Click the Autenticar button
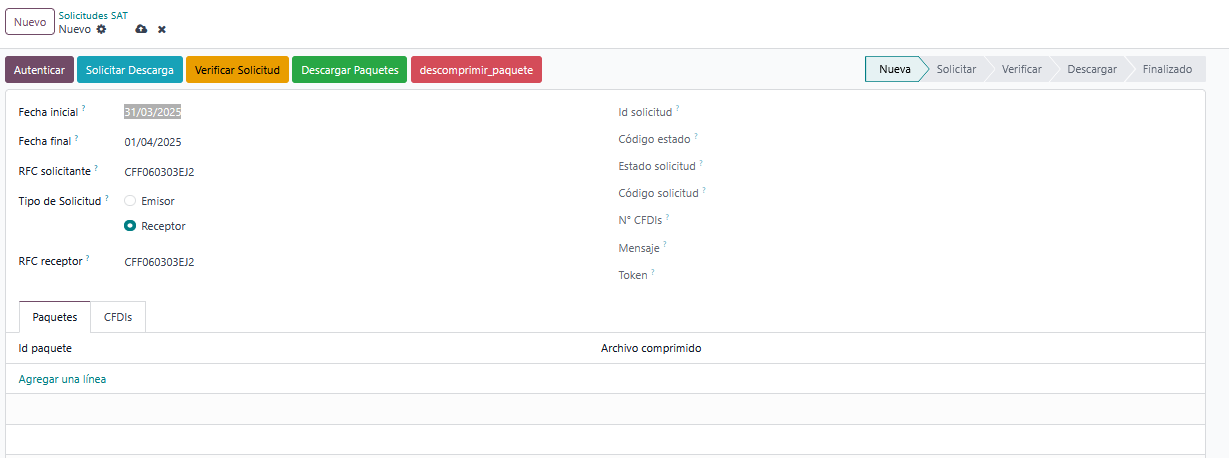The height and width of the screenshot is (458, 1229). [x=39, y=70]
